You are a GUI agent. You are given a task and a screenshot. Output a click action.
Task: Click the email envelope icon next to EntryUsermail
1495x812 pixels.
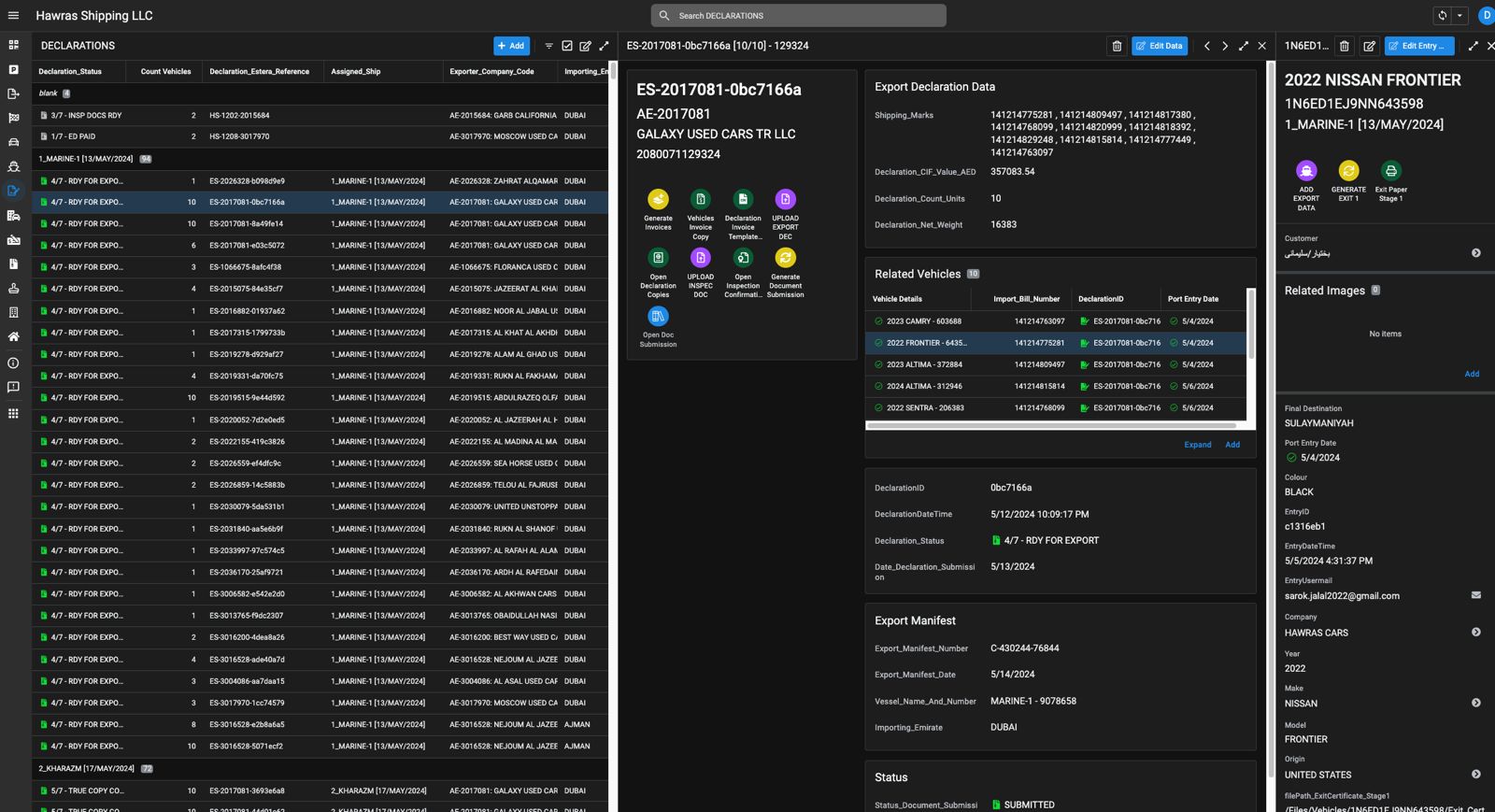coord(1476,595)
